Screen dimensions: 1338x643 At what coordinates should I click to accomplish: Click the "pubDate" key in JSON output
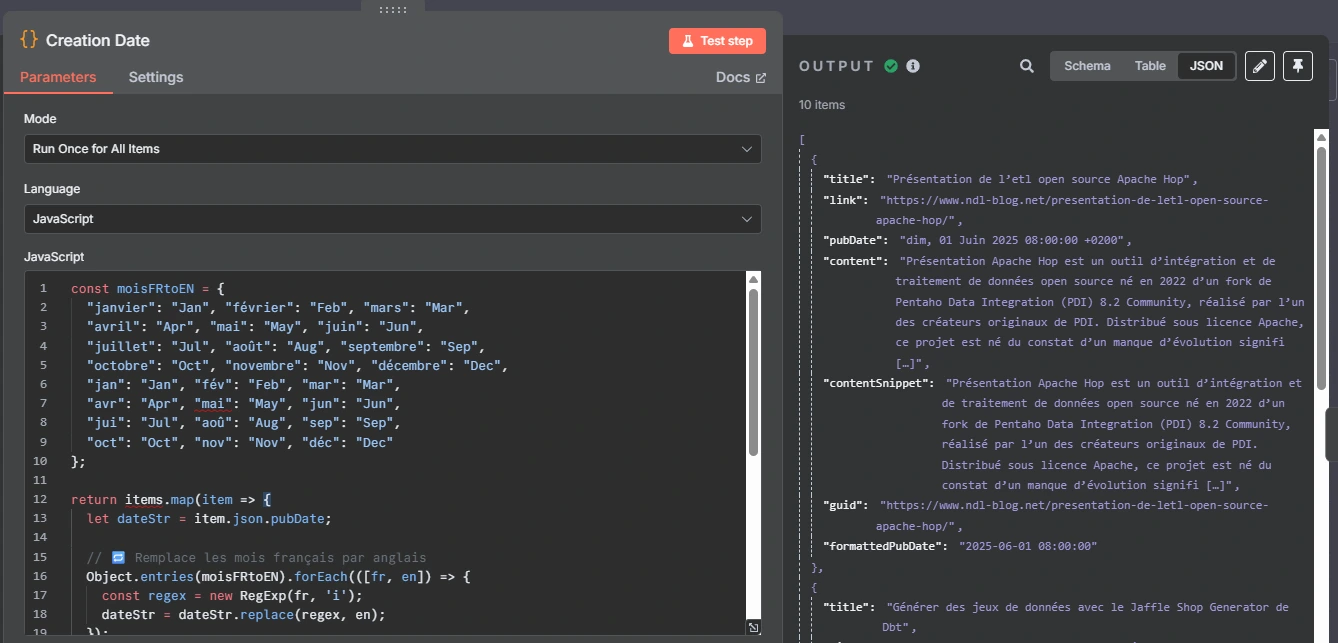[x=855, y=240]
